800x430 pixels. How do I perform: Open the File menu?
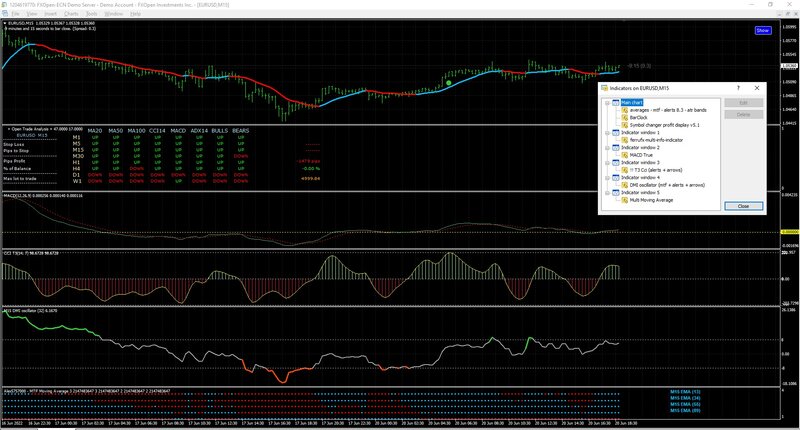click(x=15, y=14)
